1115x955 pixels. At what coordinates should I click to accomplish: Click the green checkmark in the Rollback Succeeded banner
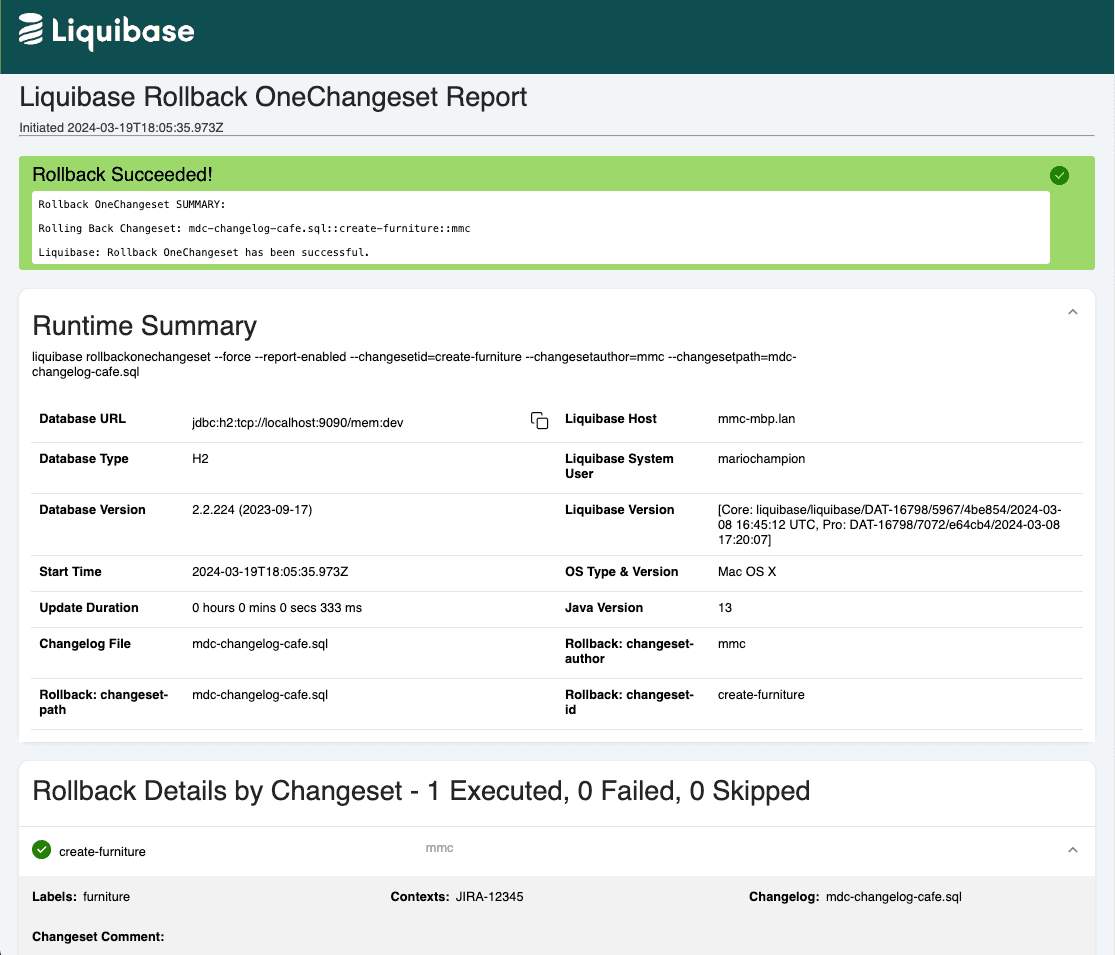coord(1060,175)
